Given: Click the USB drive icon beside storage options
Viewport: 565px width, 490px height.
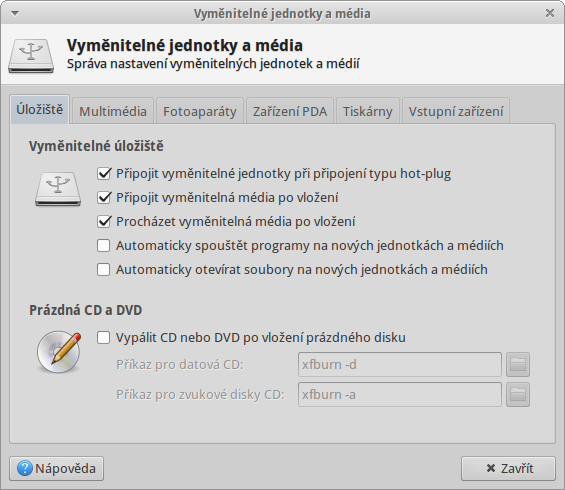Looking at the screenshot, I should [x=58, y=189].
